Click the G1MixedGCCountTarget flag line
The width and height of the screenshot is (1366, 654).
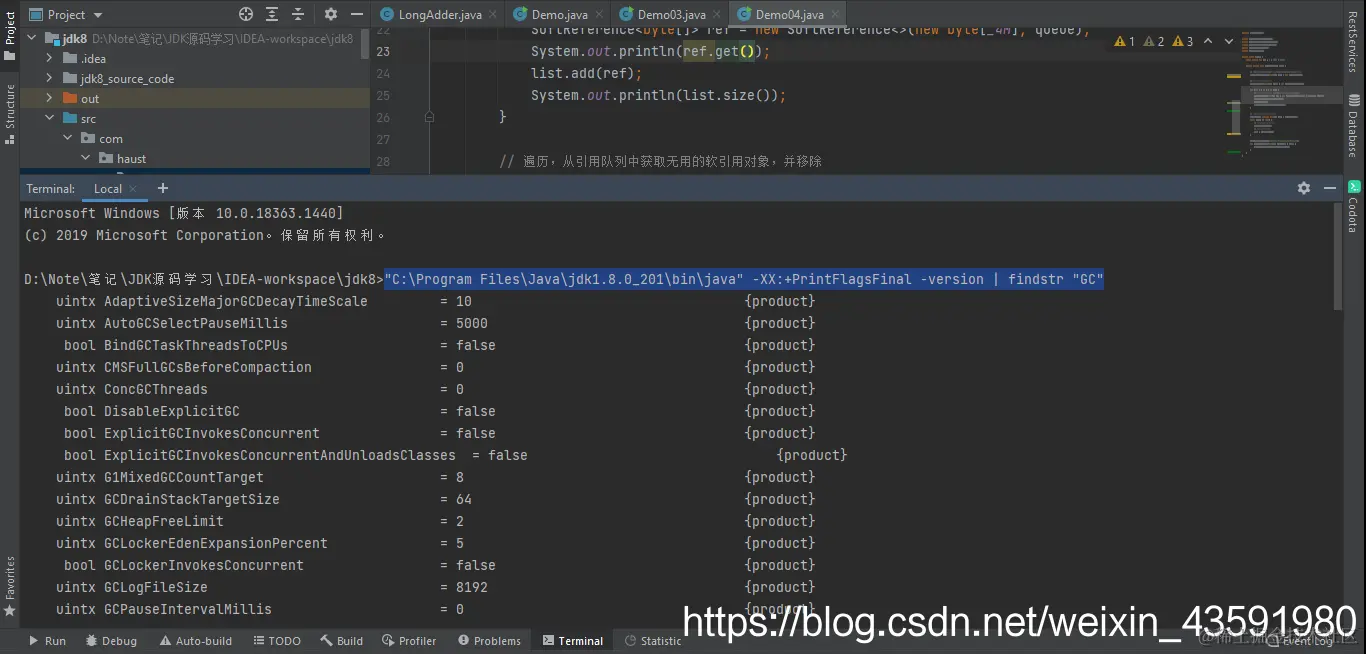click(x=436, y=477)
